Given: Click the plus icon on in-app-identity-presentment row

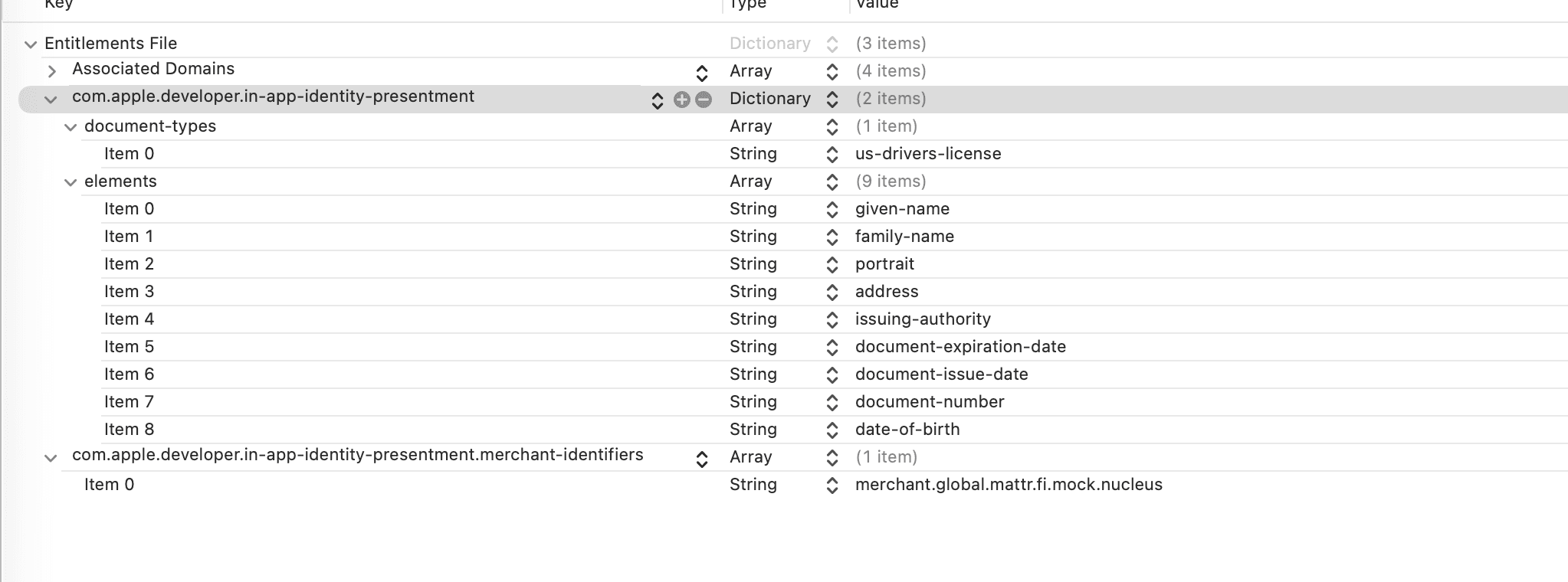Looking at the screenshot, I should point(681,100).
